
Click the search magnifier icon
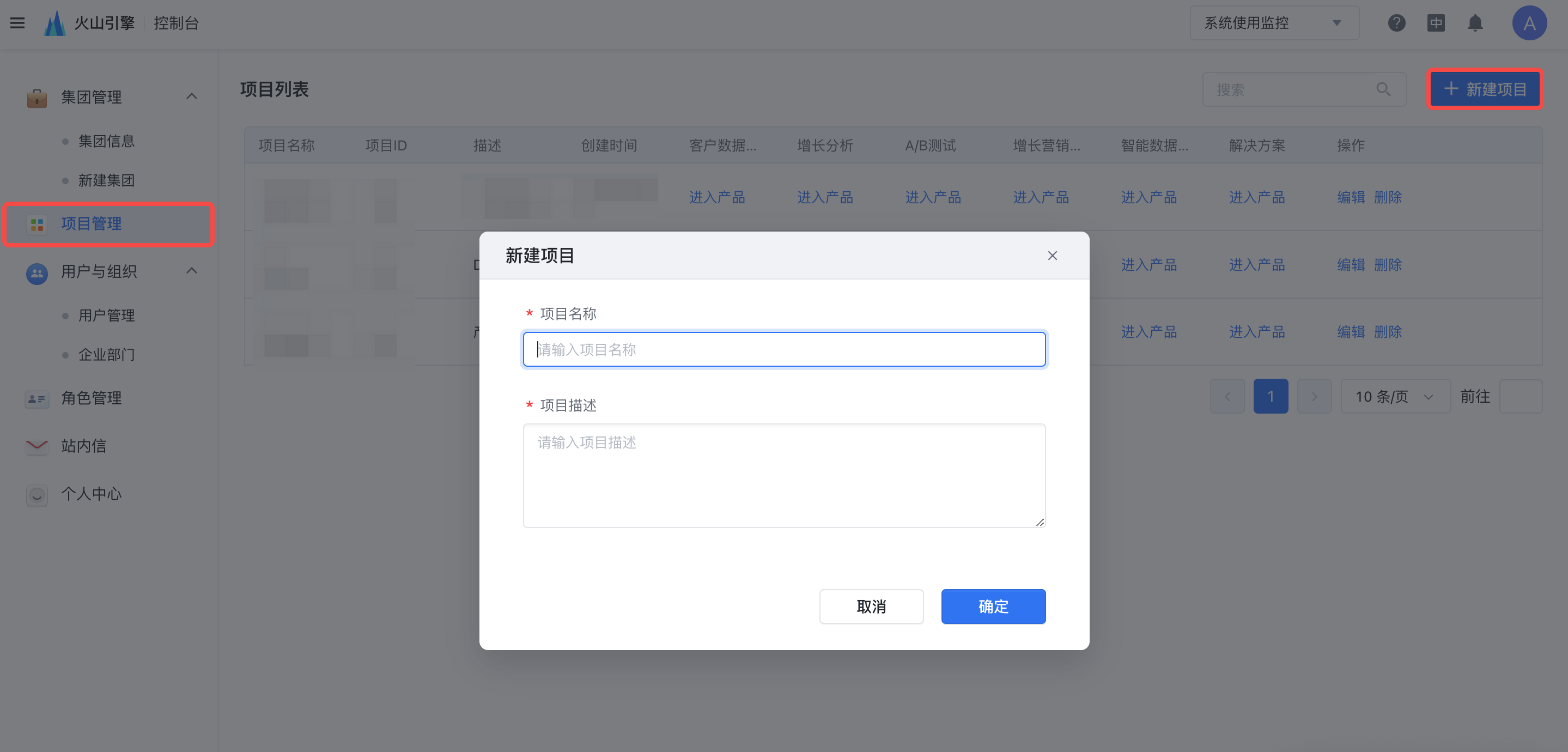click(x=1383, y=89)
